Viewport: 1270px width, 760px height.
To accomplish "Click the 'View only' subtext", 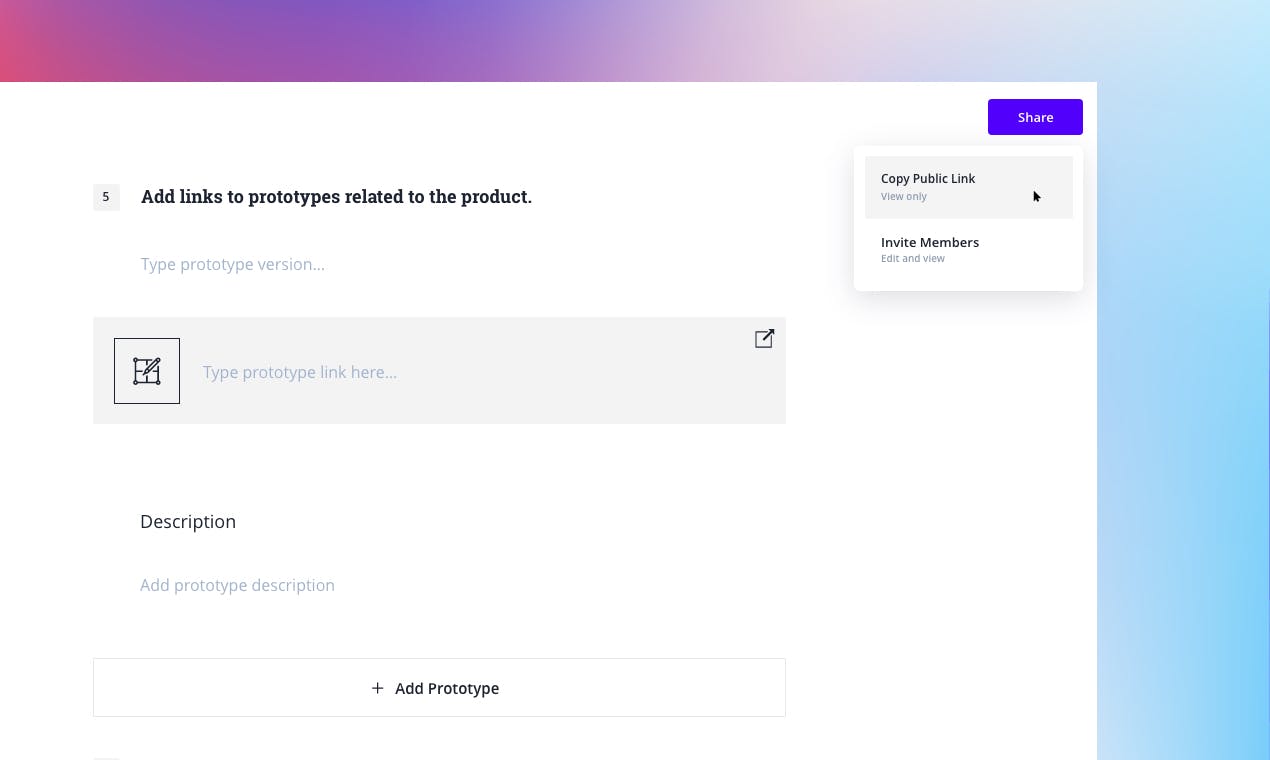I will click(904, 197).
